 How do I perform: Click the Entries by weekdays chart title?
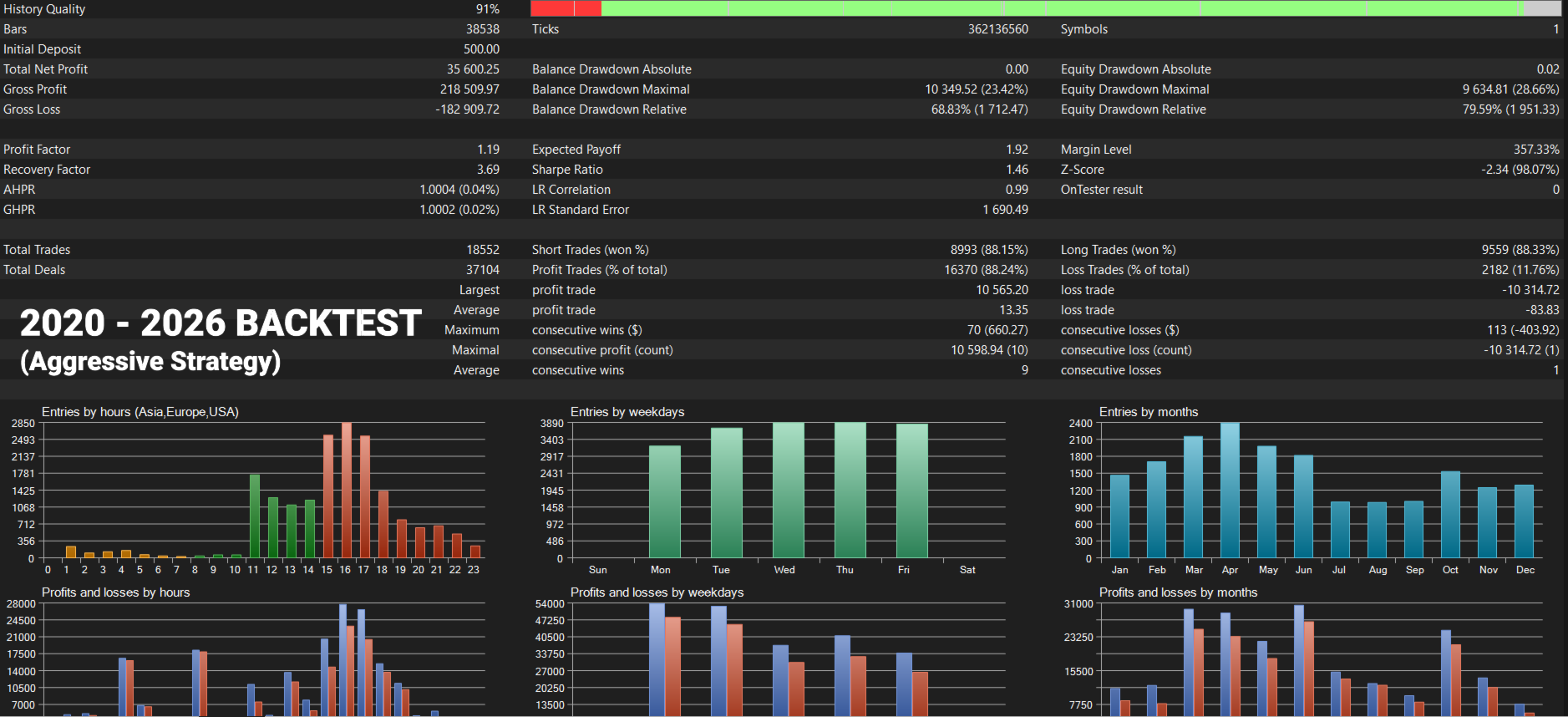627,412
